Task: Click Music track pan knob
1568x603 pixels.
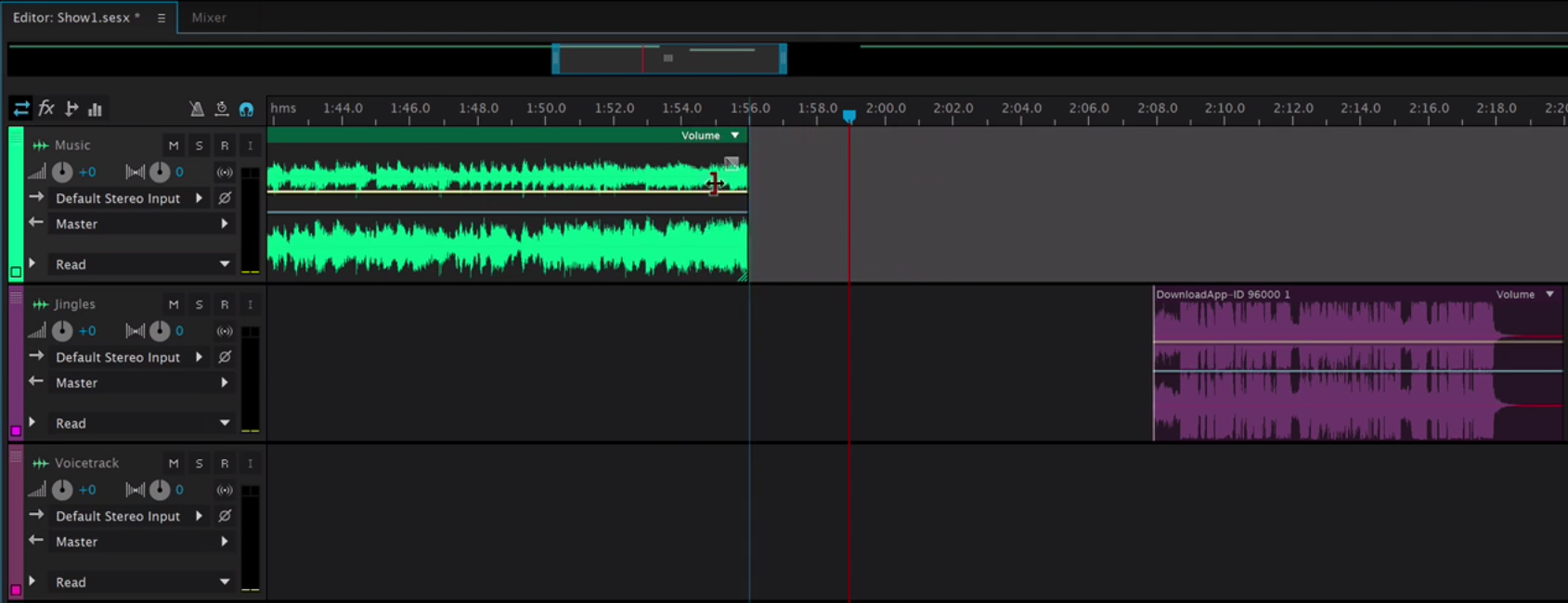Action: [x=160, y=172]
